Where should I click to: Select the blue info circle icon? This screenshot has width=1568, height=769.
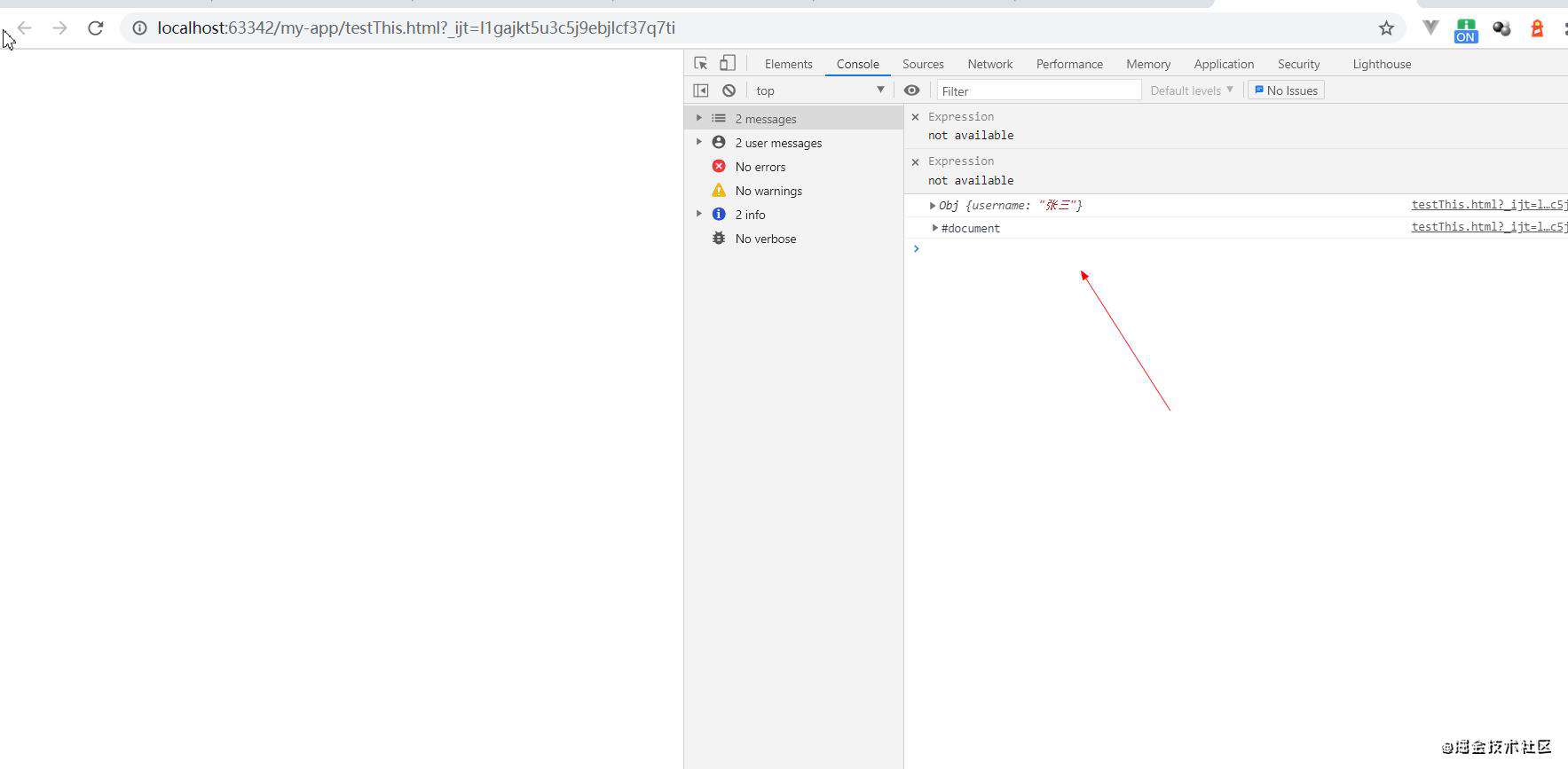[x=719, y=214]
